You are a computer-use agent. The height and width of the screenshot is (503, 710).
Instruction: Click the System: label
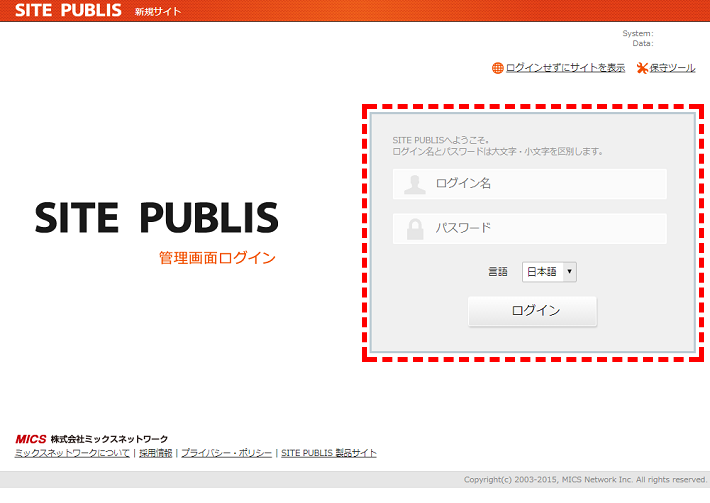(638, 33)
